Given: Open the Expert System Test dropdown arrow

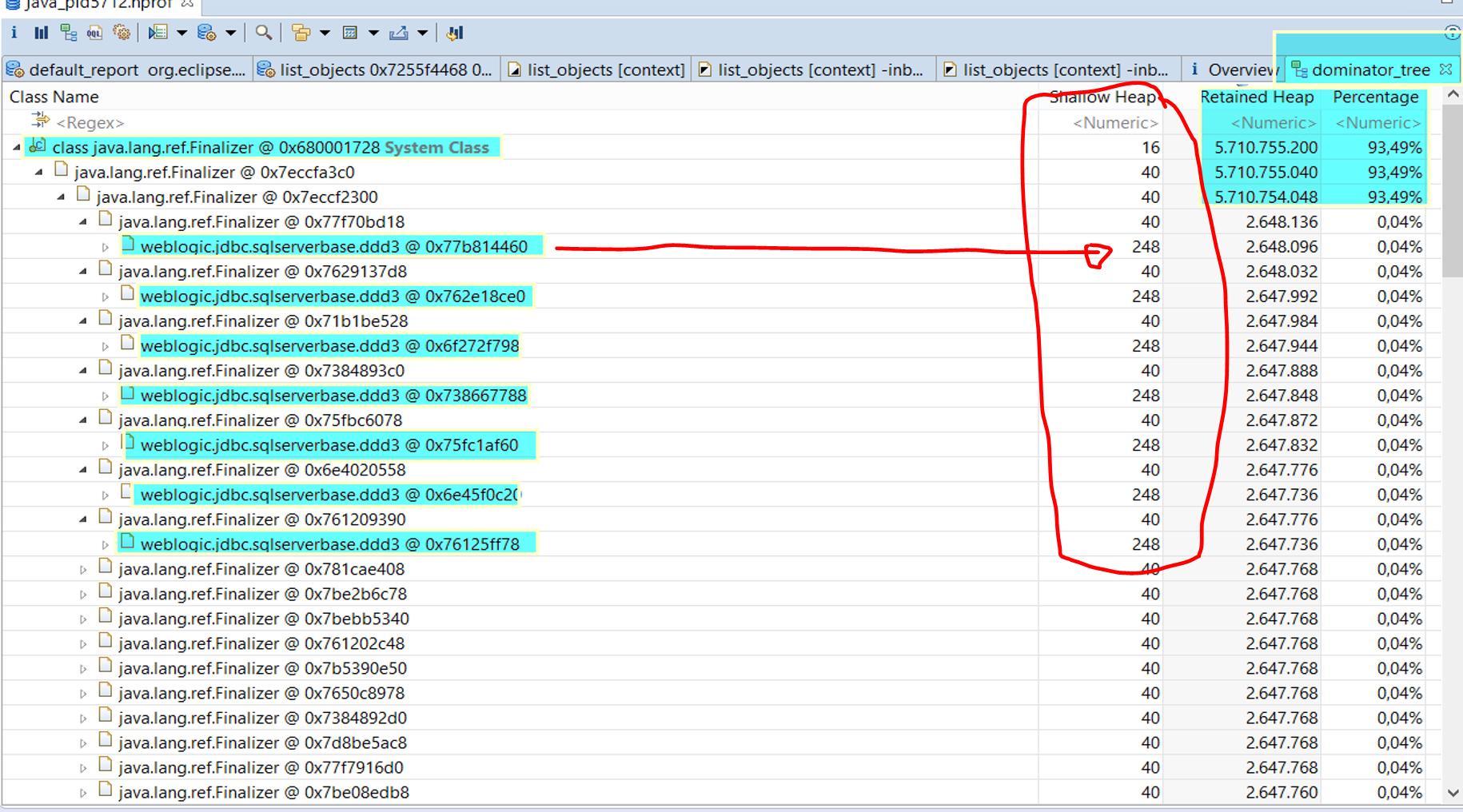Looking at the screenshot, I should tap(181, 34).
